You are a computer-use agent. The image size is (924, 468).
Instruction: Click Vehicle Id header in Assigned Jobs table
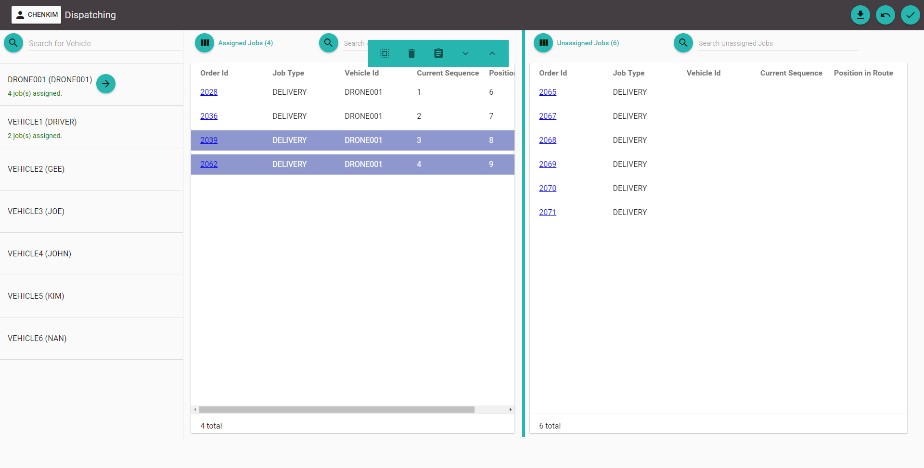point(361,73)
